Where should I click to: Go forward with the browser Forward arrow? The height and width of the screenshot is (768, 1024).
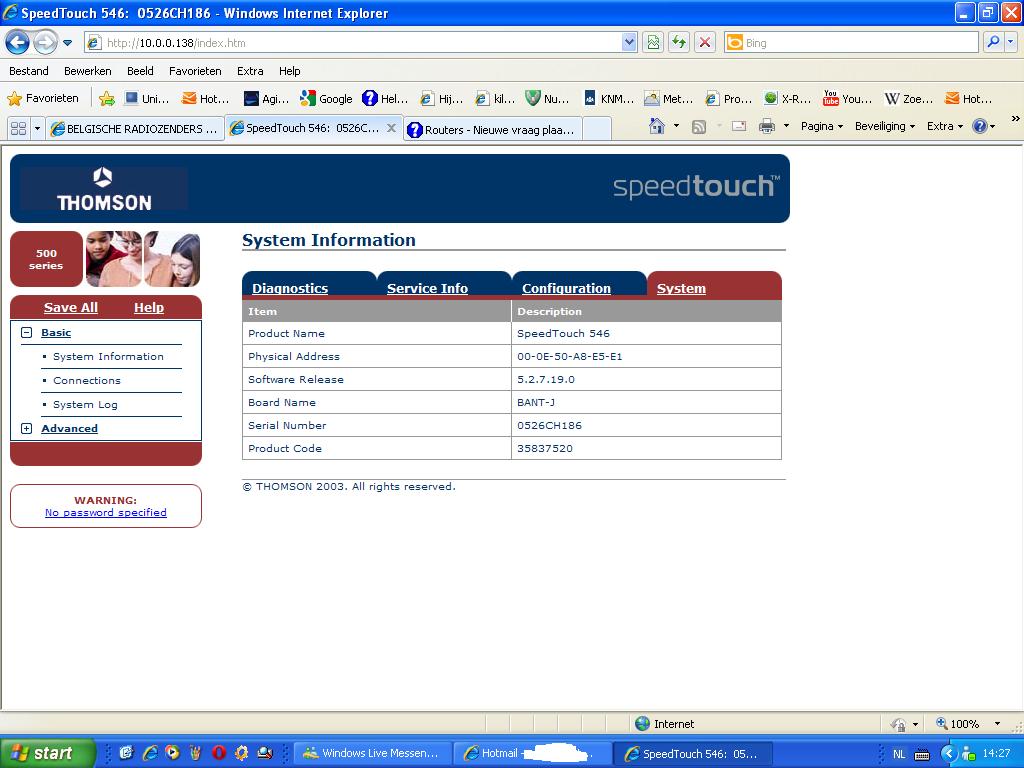44,43
